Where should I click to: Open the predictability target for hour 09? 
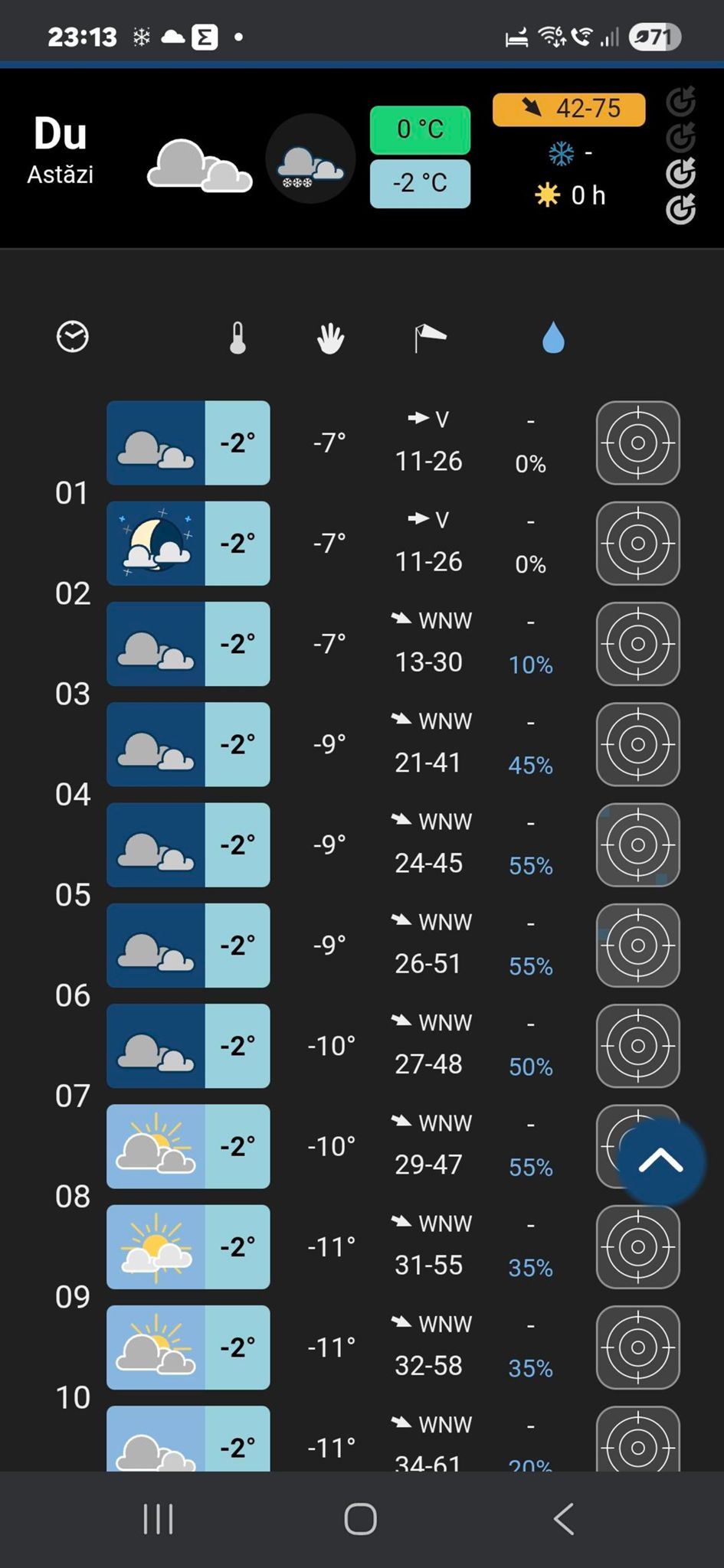(637, 1247)
